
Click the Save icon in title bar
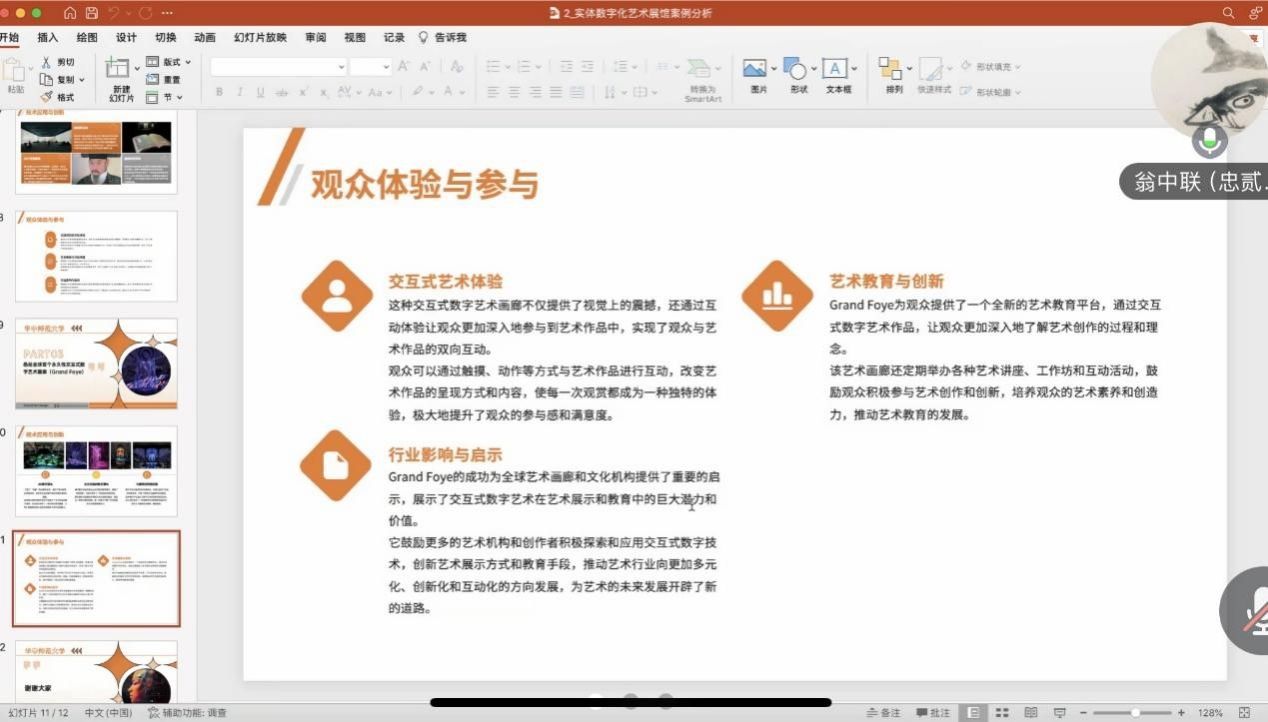92,13
